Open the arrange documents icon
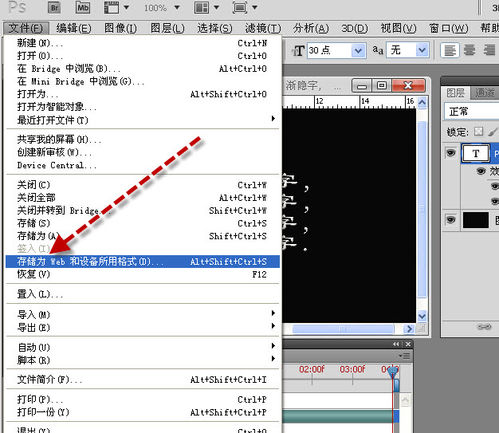The height and width of the screenshot is (433, 499). (x=202, y=7)
